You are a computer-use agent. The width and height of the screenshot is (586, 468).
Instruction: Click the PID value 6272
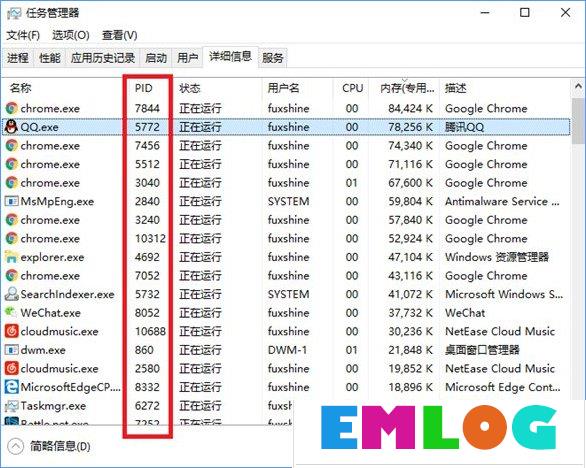coord(147,406)
